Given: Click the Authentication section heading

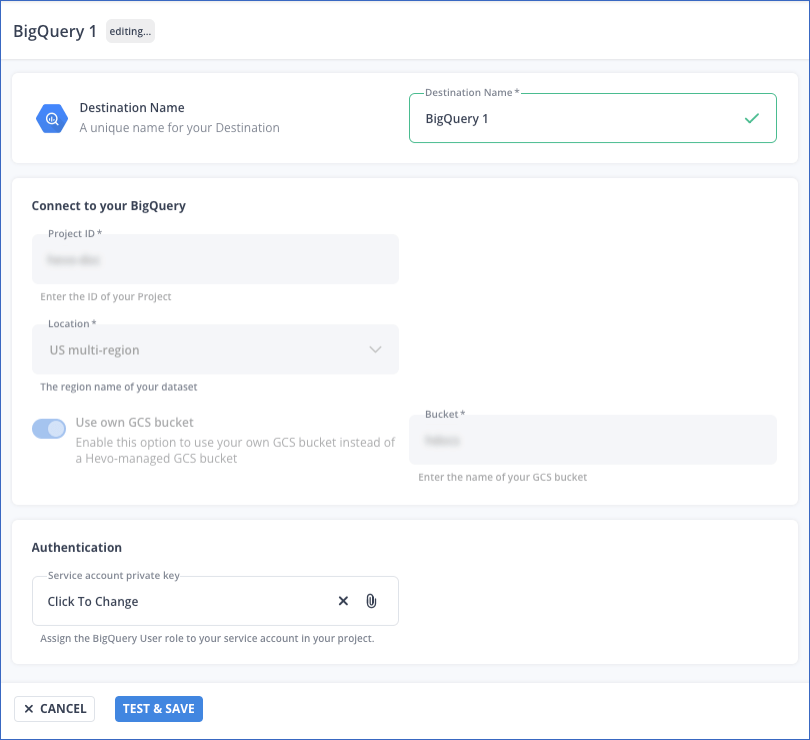Looking at the screenshot, I should coord(76,547).
